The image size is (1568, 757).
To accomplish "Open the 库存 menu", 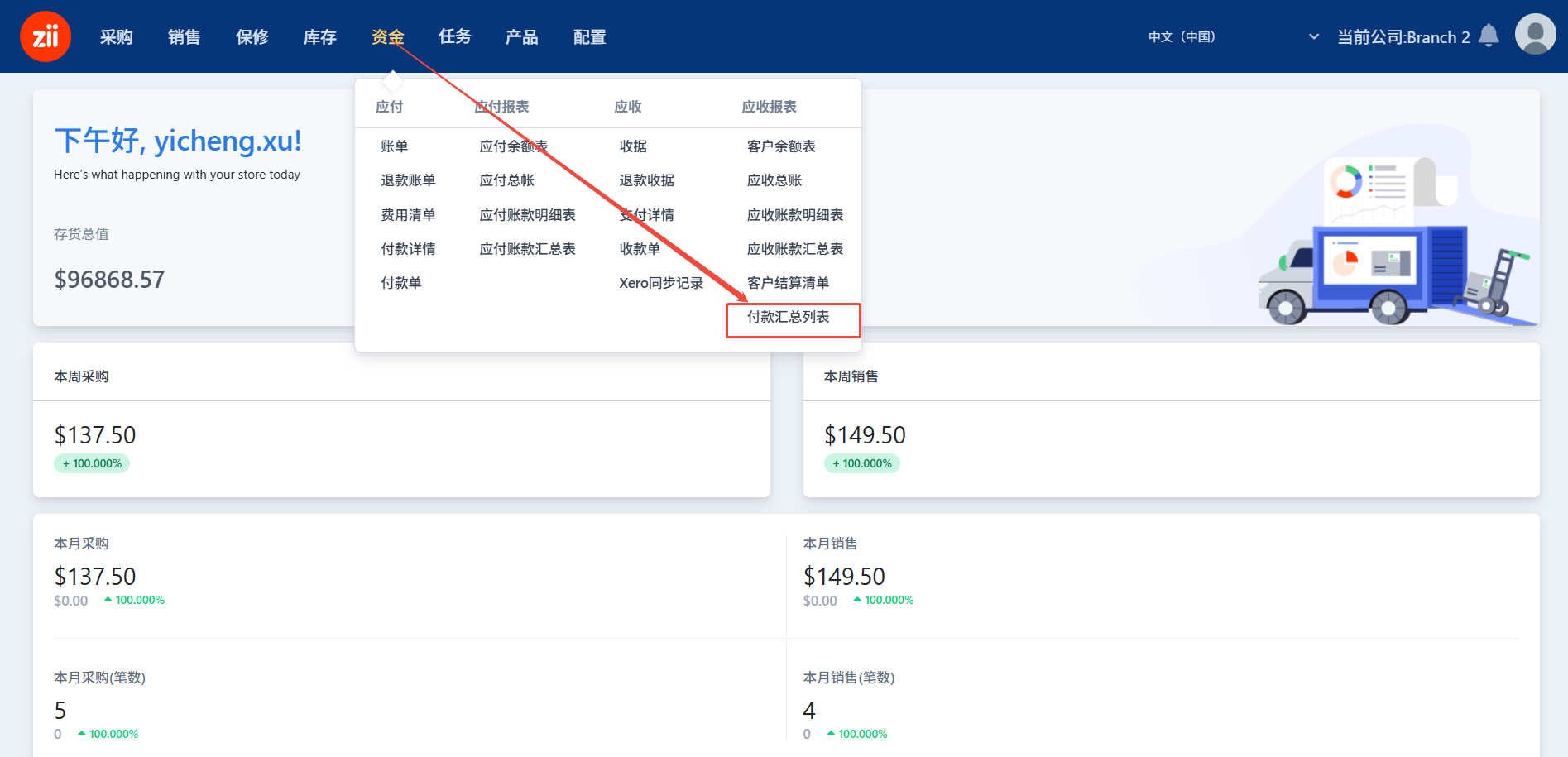I will pyautogui.click(x=320, y=36).
